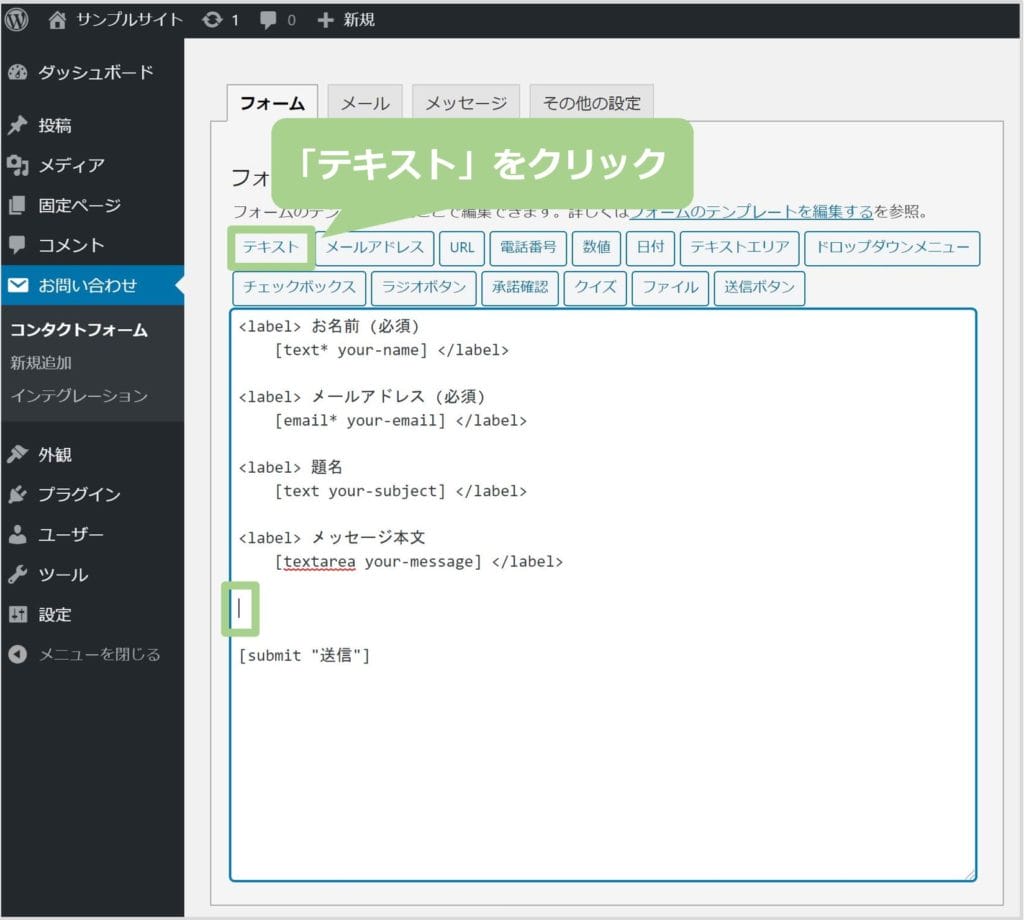Click the 数値 tag button
Image resolution: width=1024 pixels, height=920 pixels.
coord(596,248)
